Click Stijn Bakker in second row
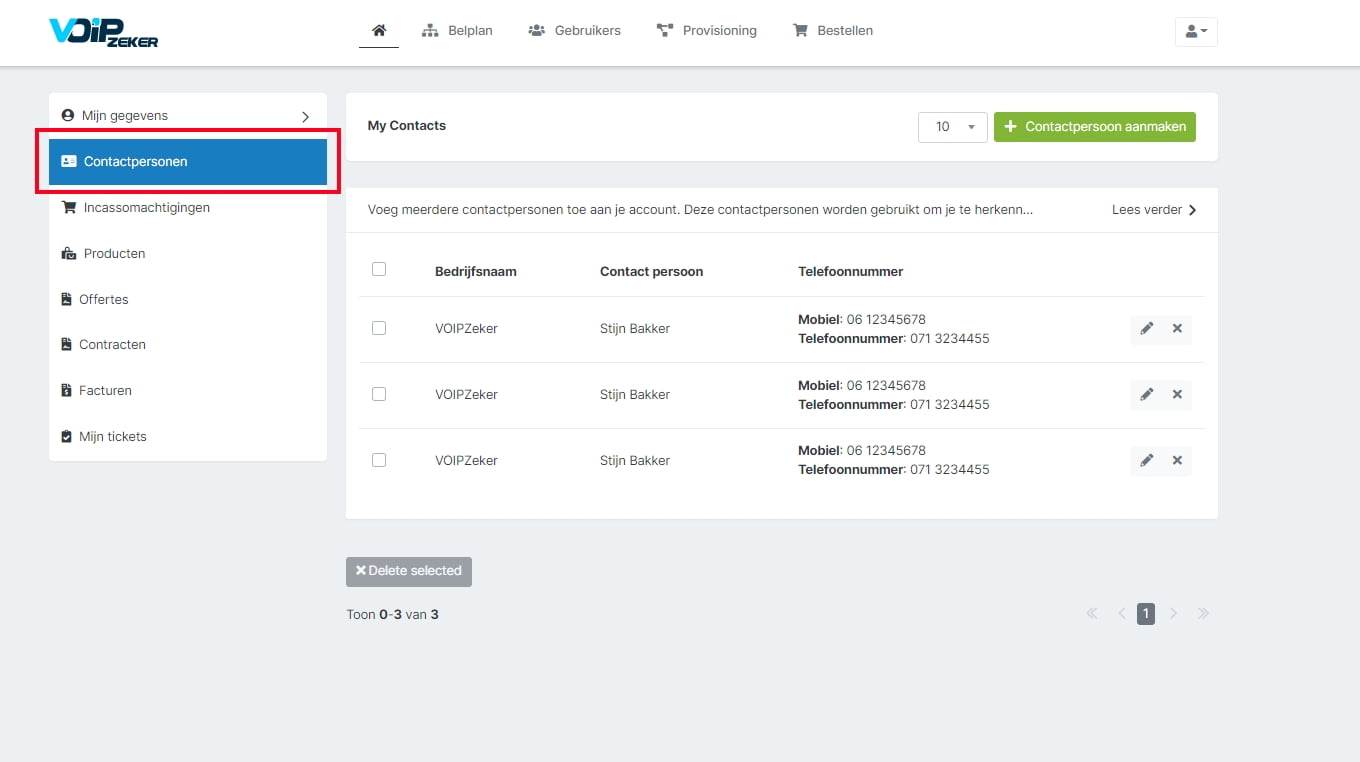The height and width of the screenshot is (762, 1360). (635, 395)
